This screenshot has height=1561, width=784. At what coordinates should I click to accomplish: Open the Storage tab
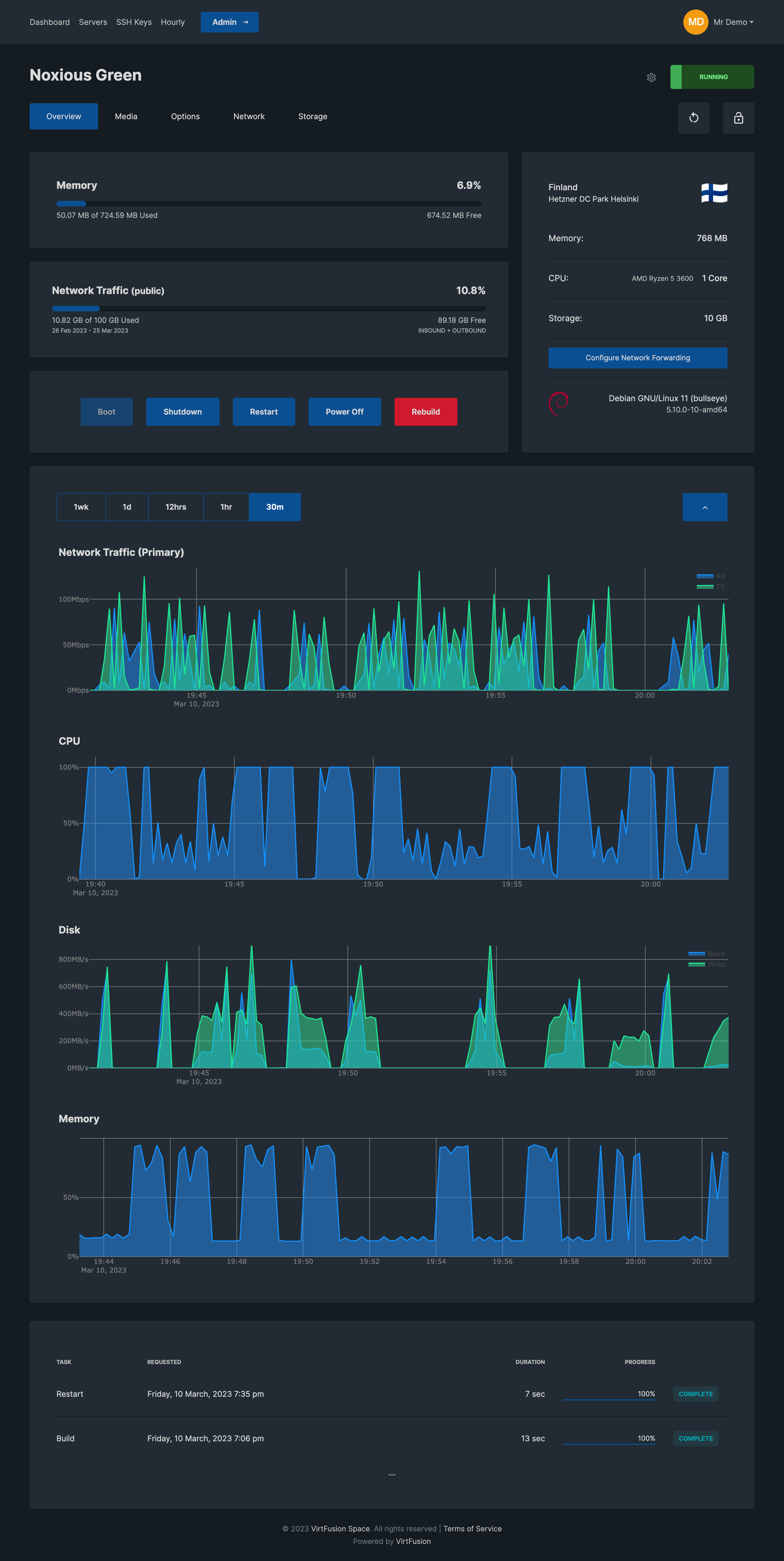click(x=312, y=116)
